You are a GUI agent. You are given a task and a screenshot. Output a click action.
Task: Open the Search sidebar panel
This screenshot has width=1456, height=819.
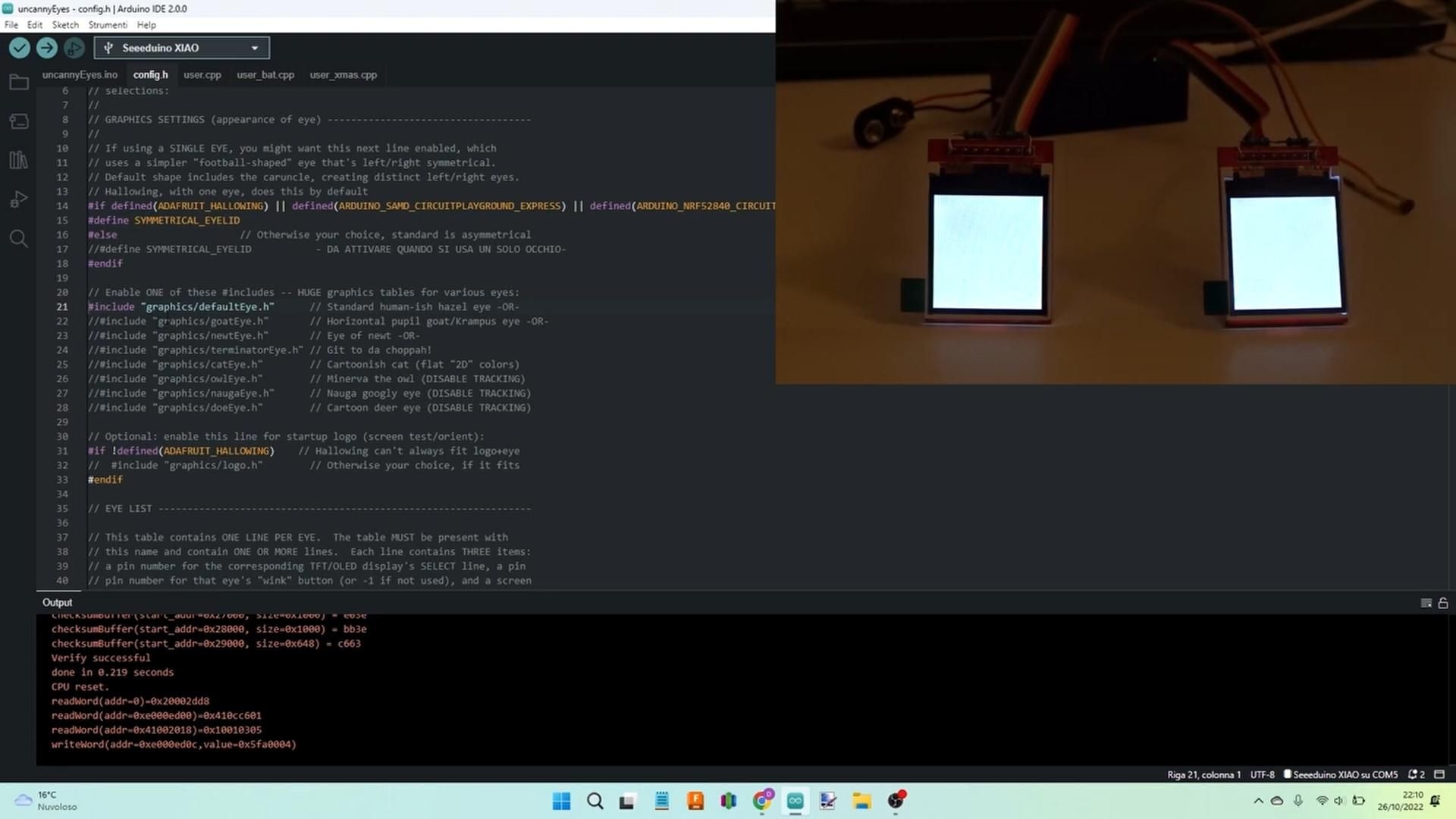[19, 239]
